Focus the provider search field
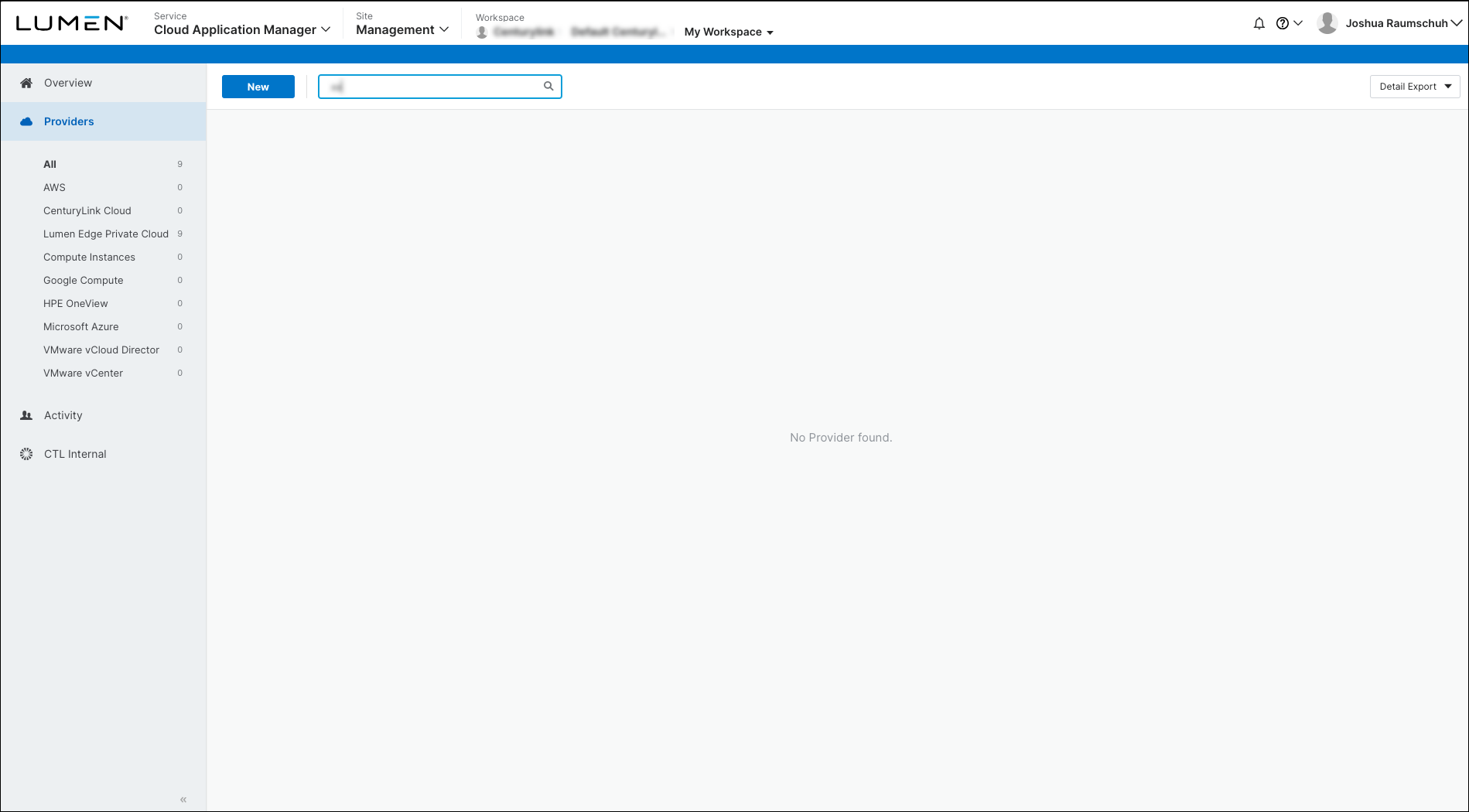1469x812 pixels. (x=440, y=87)
